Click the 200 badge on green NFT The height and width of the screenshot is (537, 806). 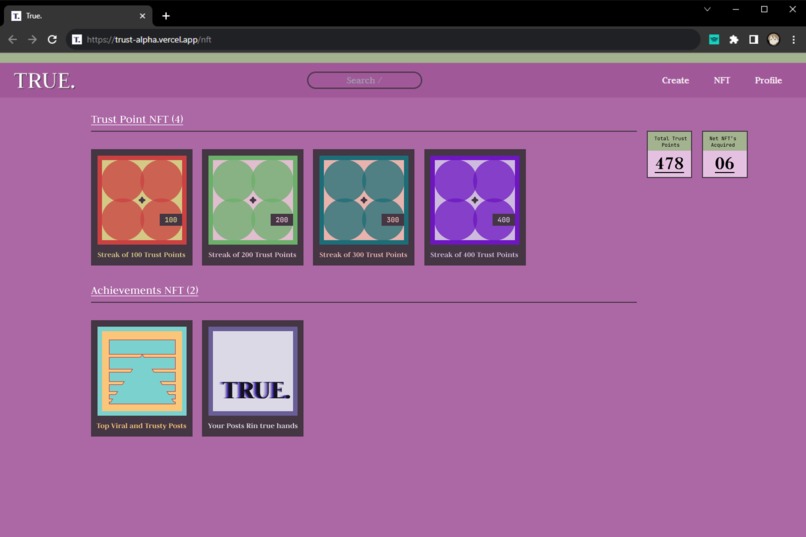click(282, 219)
